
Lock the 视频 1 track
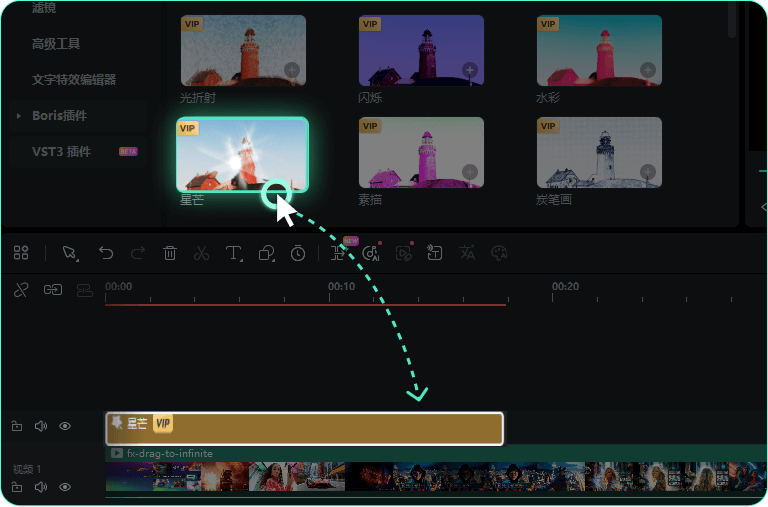click(x=17, y=487)
